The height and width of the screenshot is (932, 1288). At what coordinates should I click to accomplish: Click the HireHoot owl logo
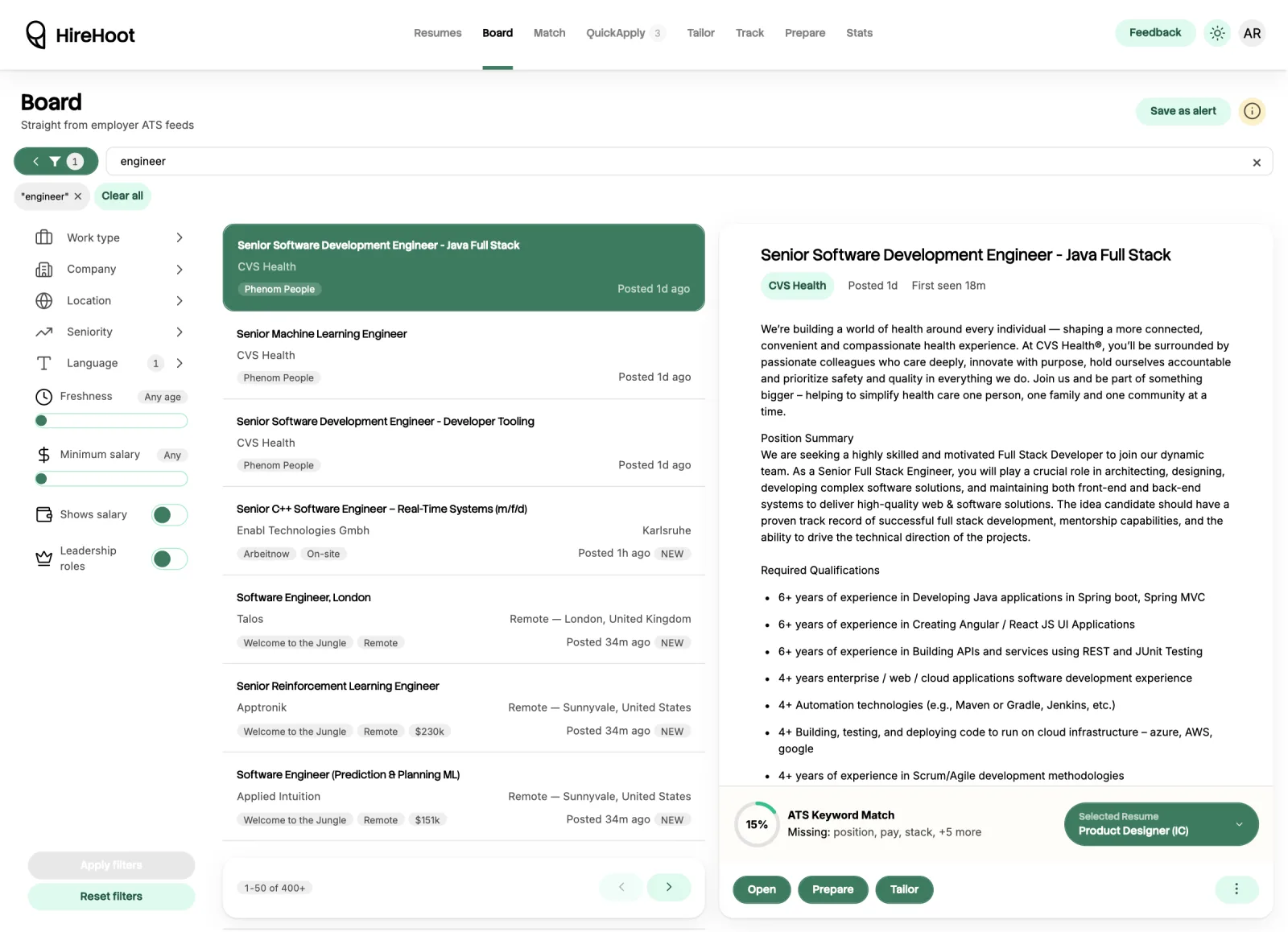(36, 35)
